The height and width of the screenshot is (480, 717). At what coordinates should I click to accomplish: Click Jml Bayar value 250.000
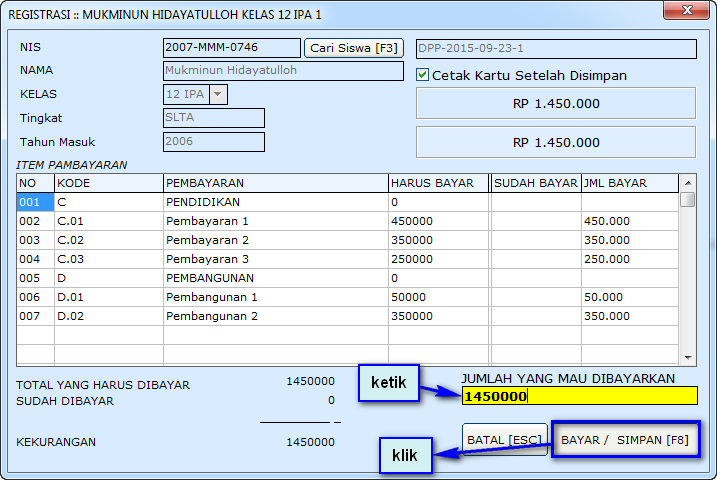(x=630, y=259)
